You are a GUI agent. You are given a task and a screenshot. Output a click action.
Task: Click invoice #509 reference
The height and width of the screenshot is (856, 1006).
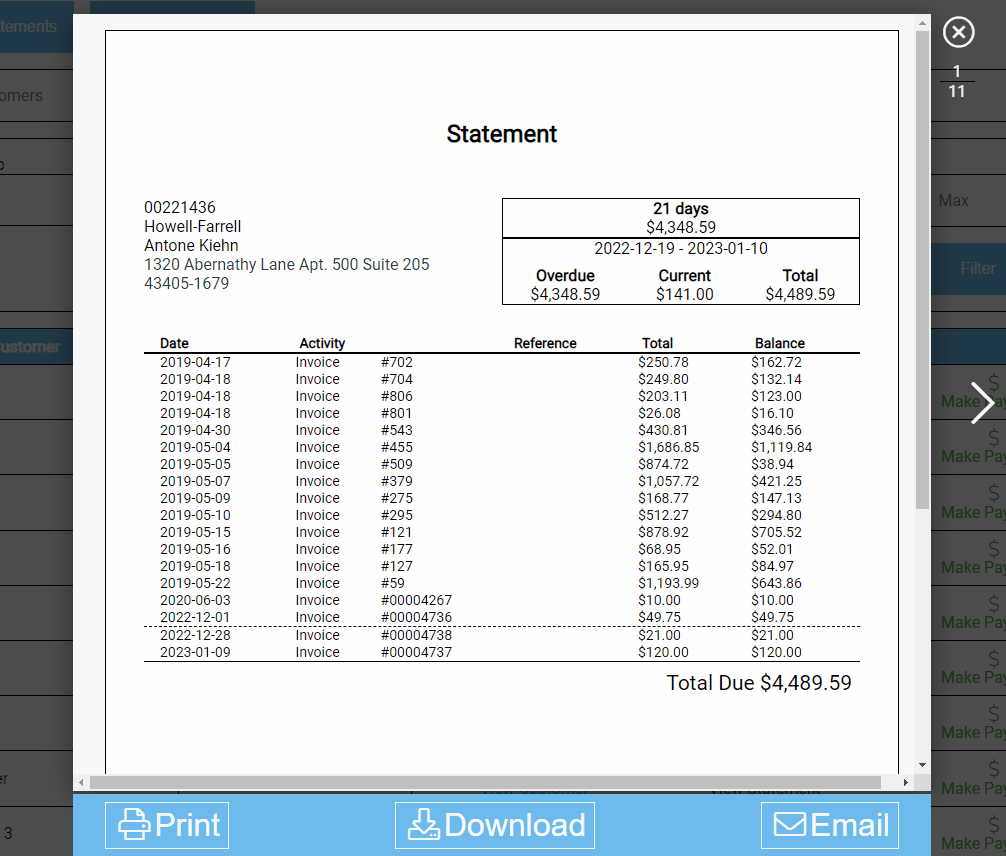[396, 465]
